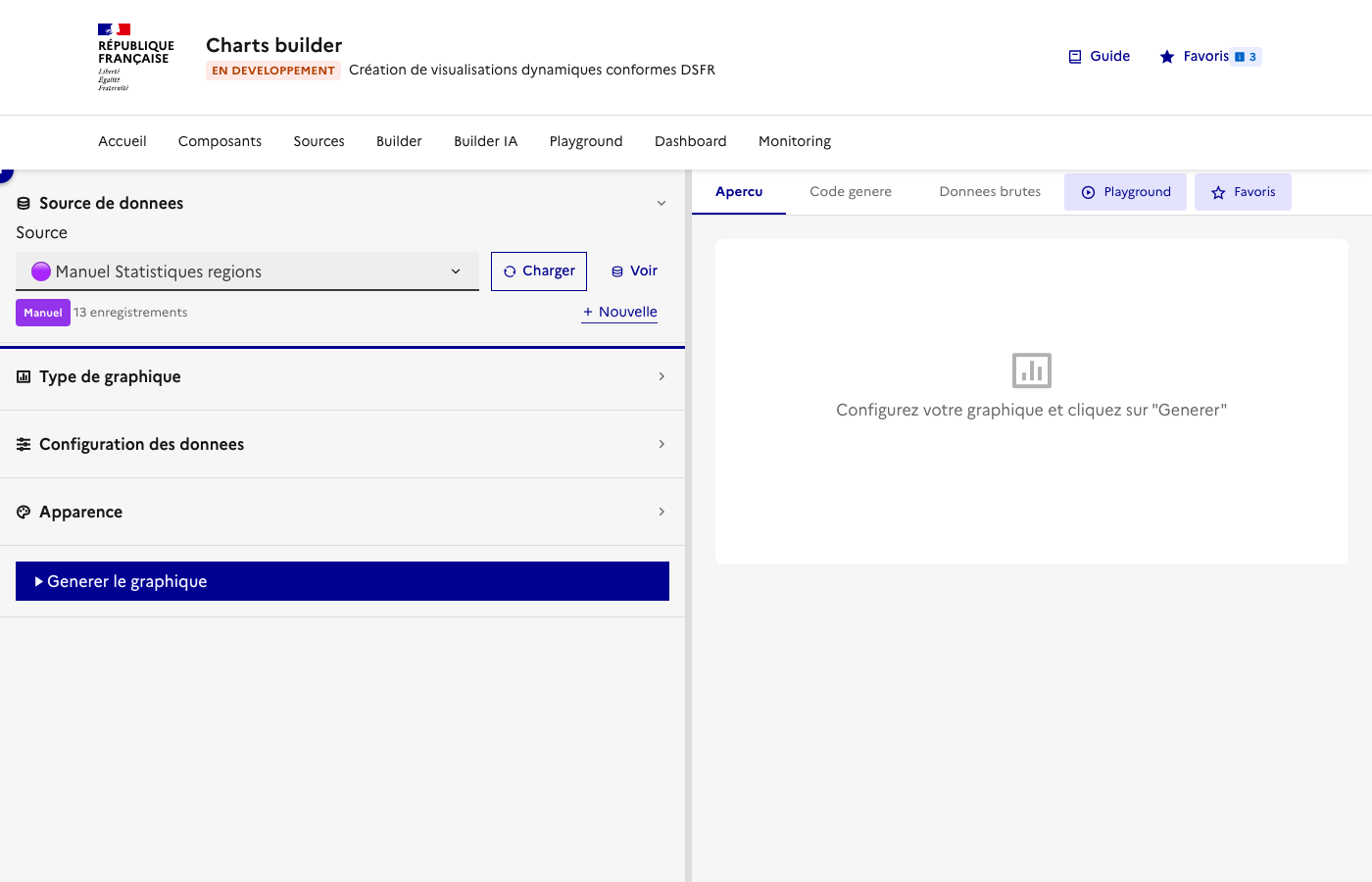The height and width of the screenshot is (882, 1372).
Task: Expand the Type de graphique section
Action: point(661,376)
